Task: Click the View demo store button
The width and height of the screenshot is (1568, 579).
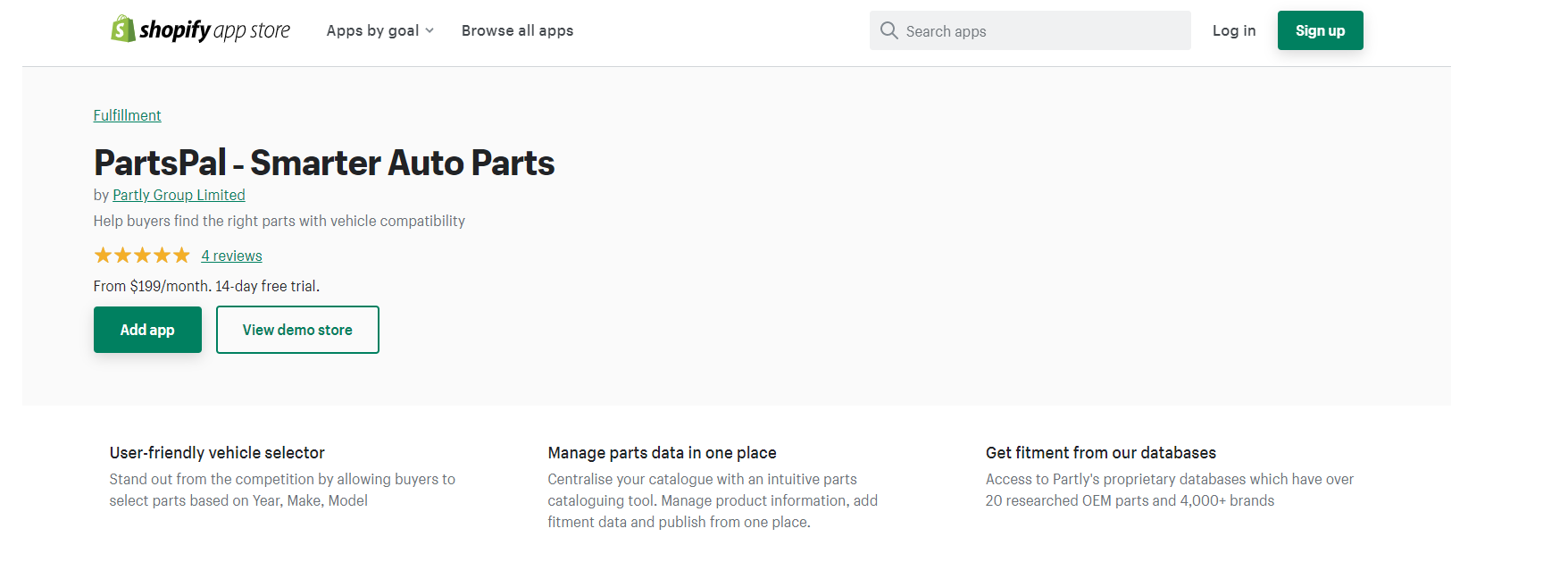Action: pos(297,330)
